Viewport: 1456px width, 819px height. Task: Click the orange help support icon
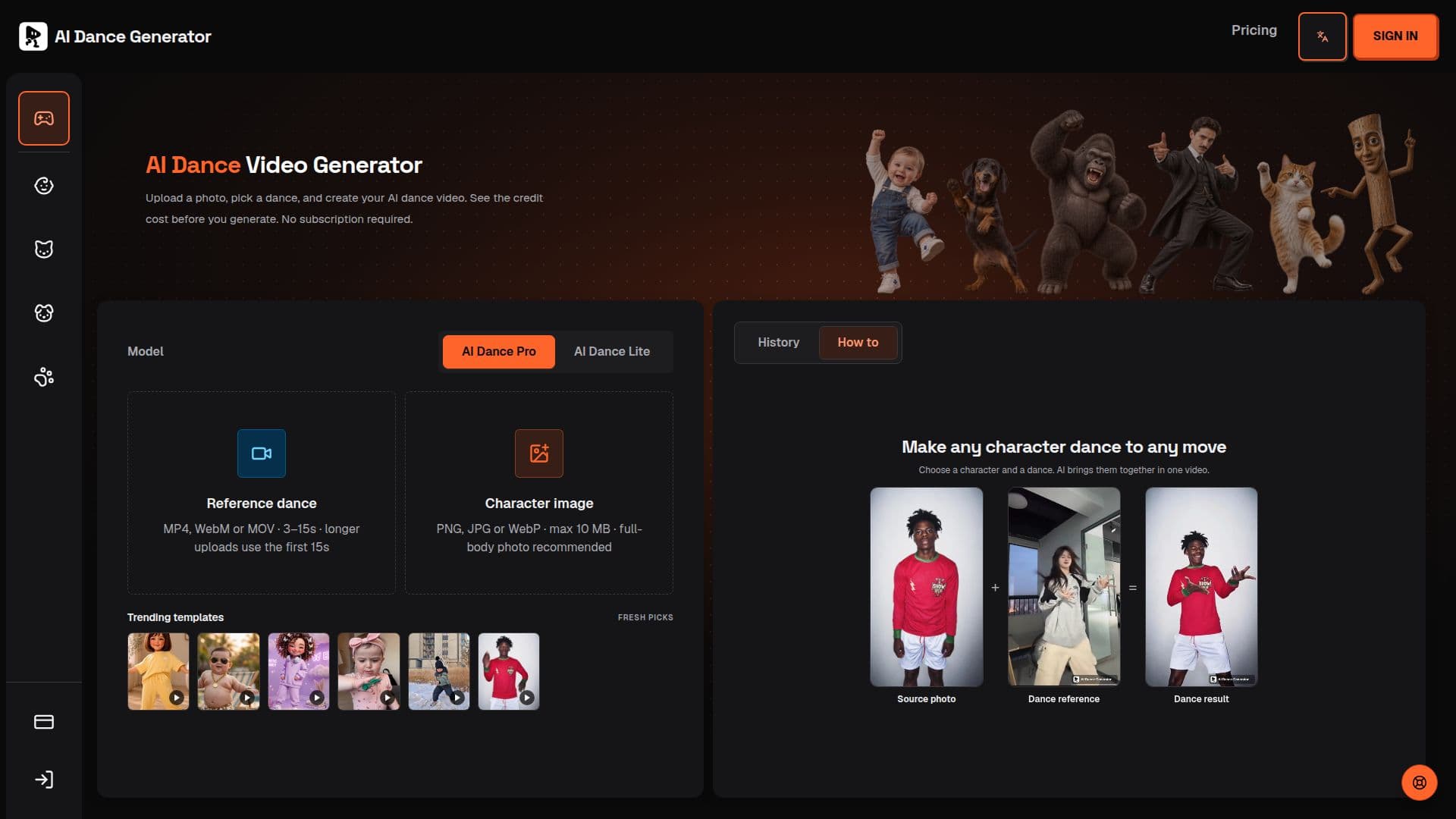1419,783
